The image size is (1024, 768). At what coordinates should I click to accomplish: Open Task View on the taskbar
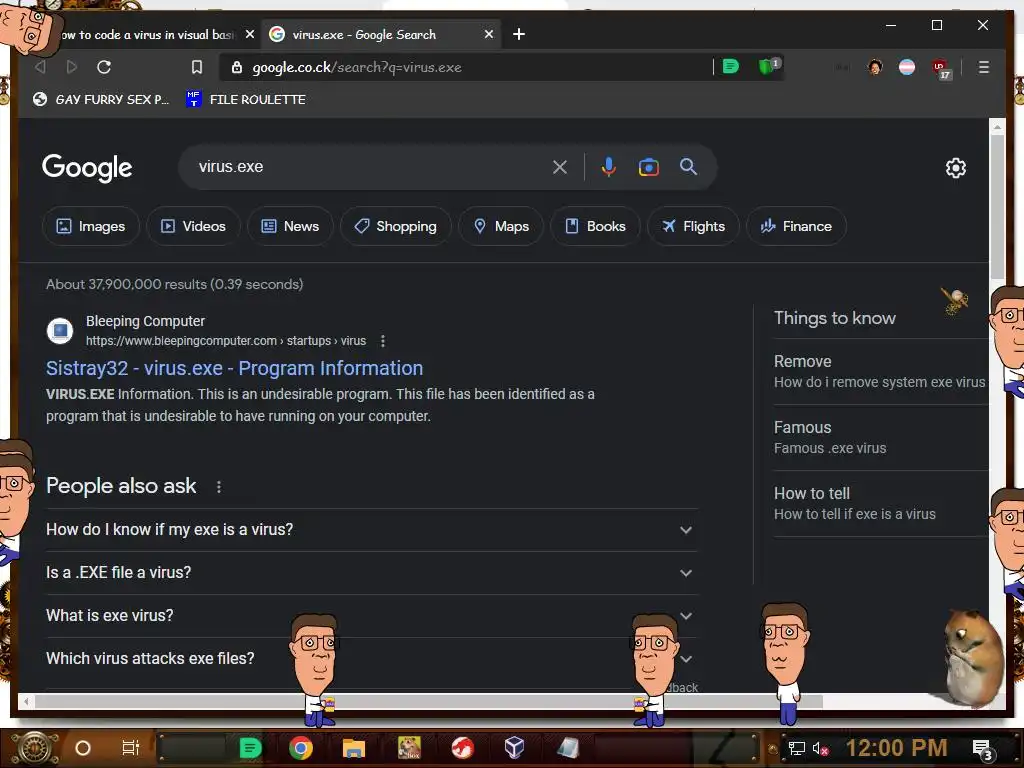coord(131,748)
